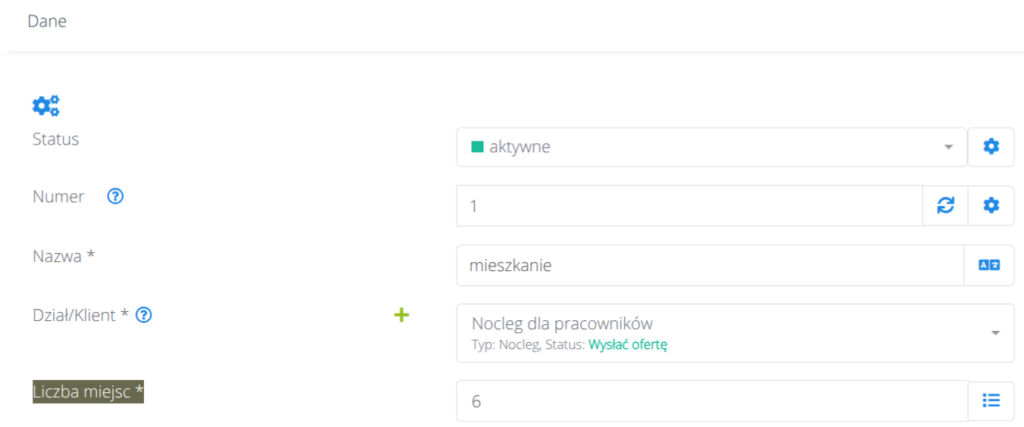This screenshot has height=427, width=1024.
Task: Open settings gear next to Status field
Action: tap(991, 147)
